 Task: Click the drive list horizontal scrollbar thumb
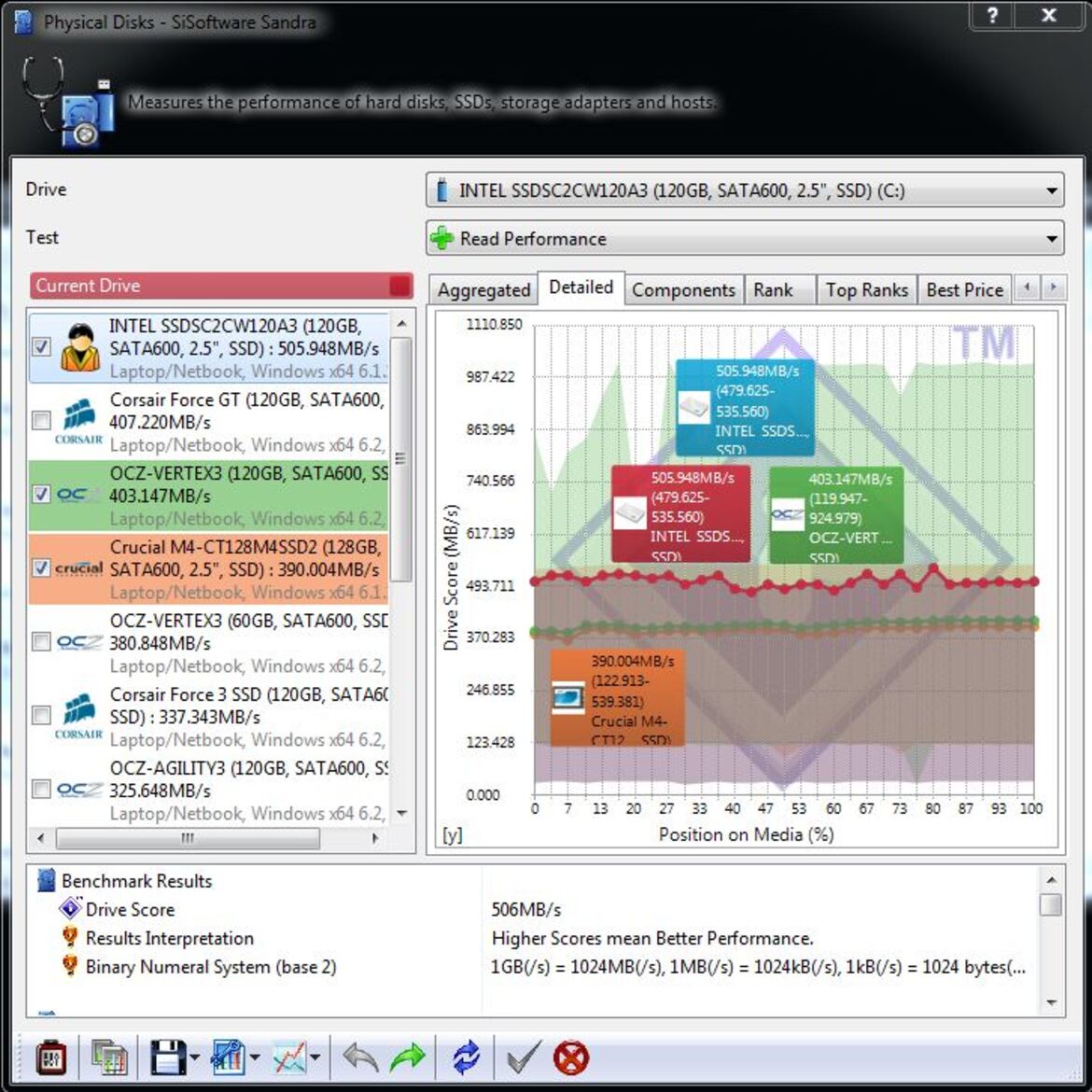click(x=188, y=838)
